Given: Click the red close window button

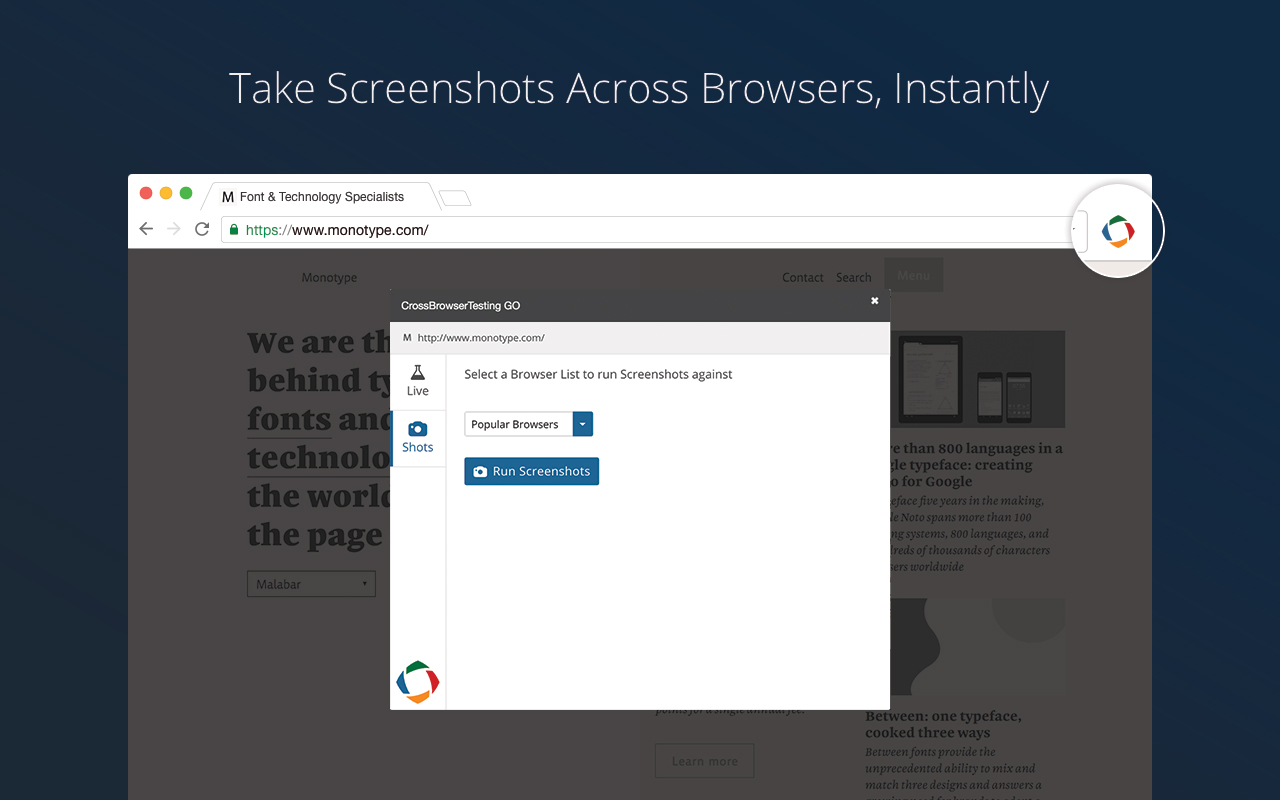Looking at the screenshot, I should click(146, 193).
